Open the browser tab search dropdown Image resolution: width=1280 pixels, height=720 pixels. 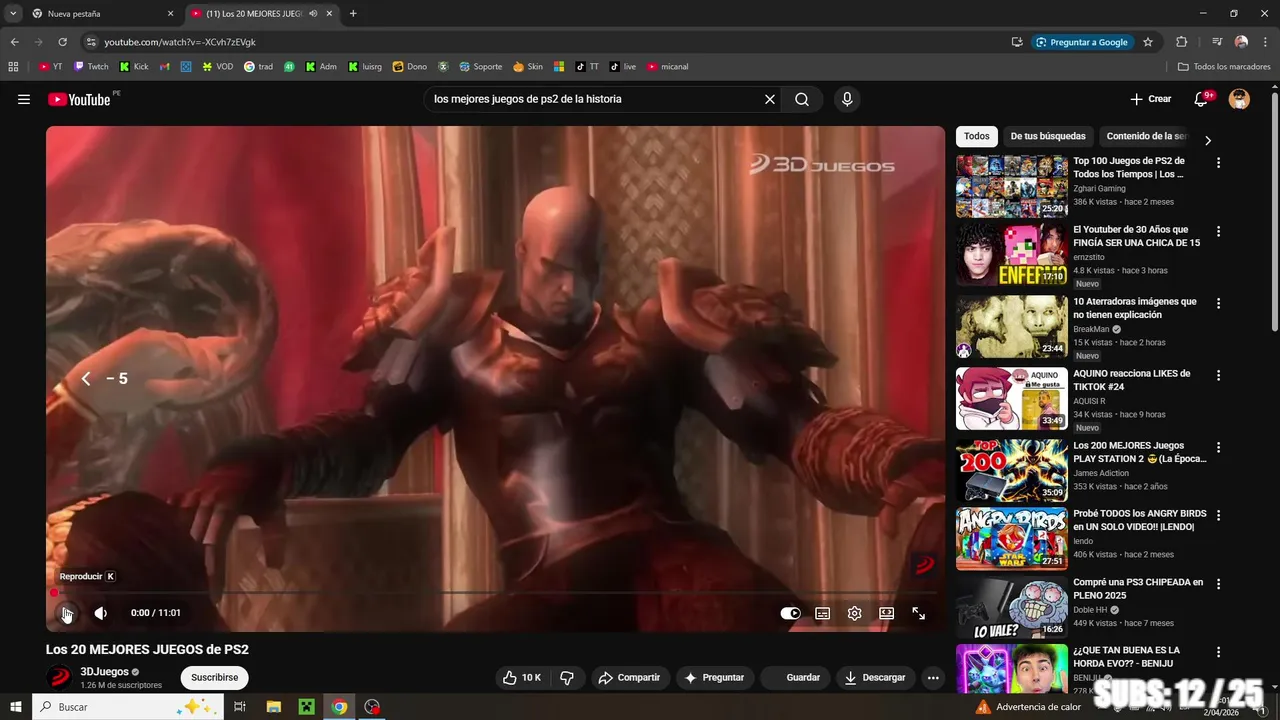(x=13, y=14)
